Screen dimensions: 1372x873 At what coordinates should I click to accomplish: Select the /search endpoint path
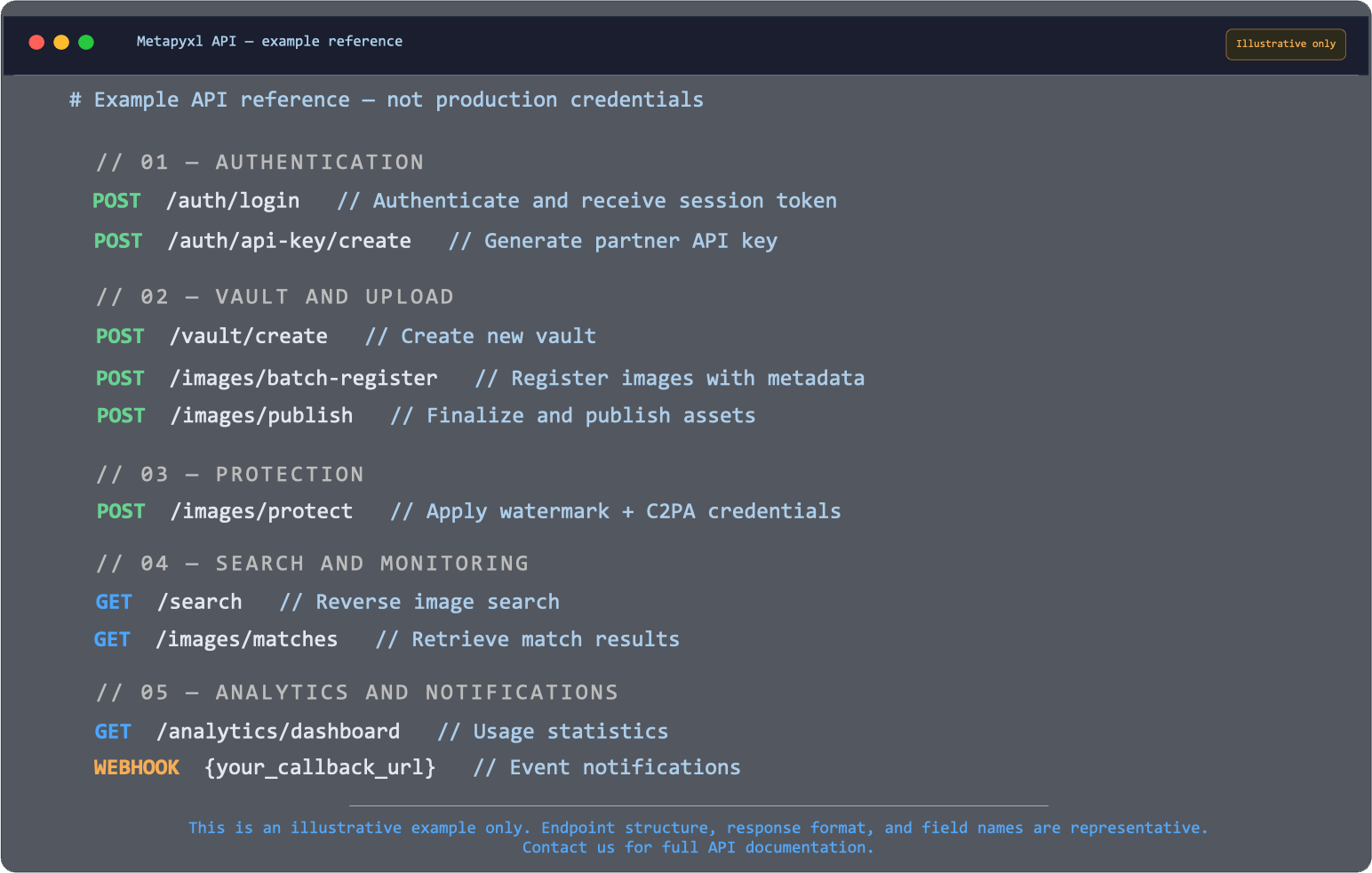[200, 602]
